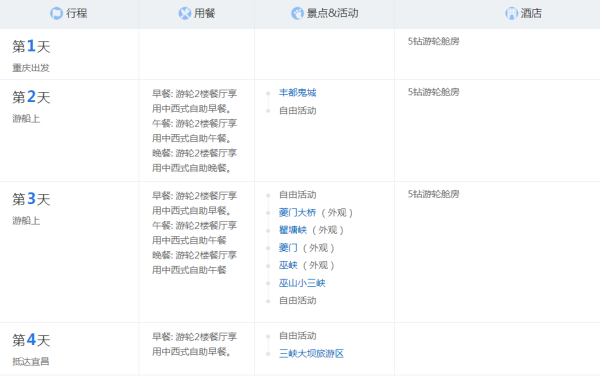This screenshot has height=376, width=600.
Task: Open the 三峡大坝旅游区 link
Action: tap(311, 353)
